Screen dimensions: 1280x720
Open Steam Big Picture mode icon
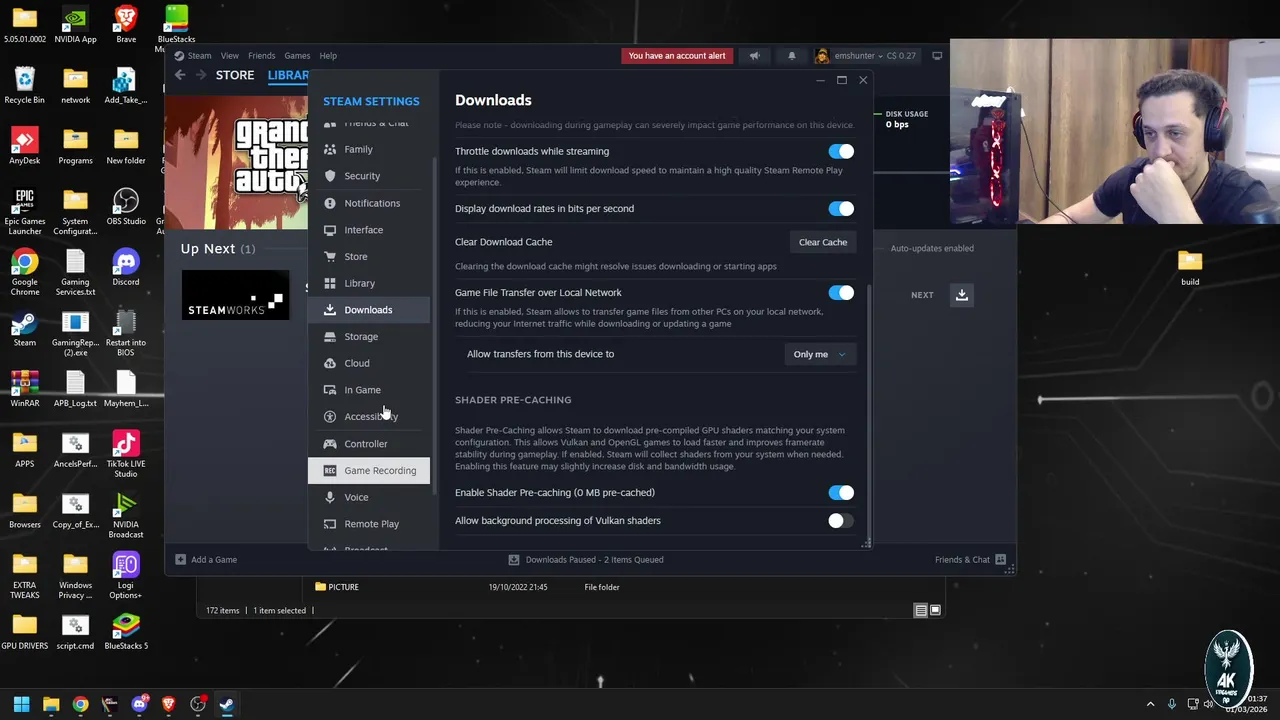pyautogui.click(x=937, y=56)
